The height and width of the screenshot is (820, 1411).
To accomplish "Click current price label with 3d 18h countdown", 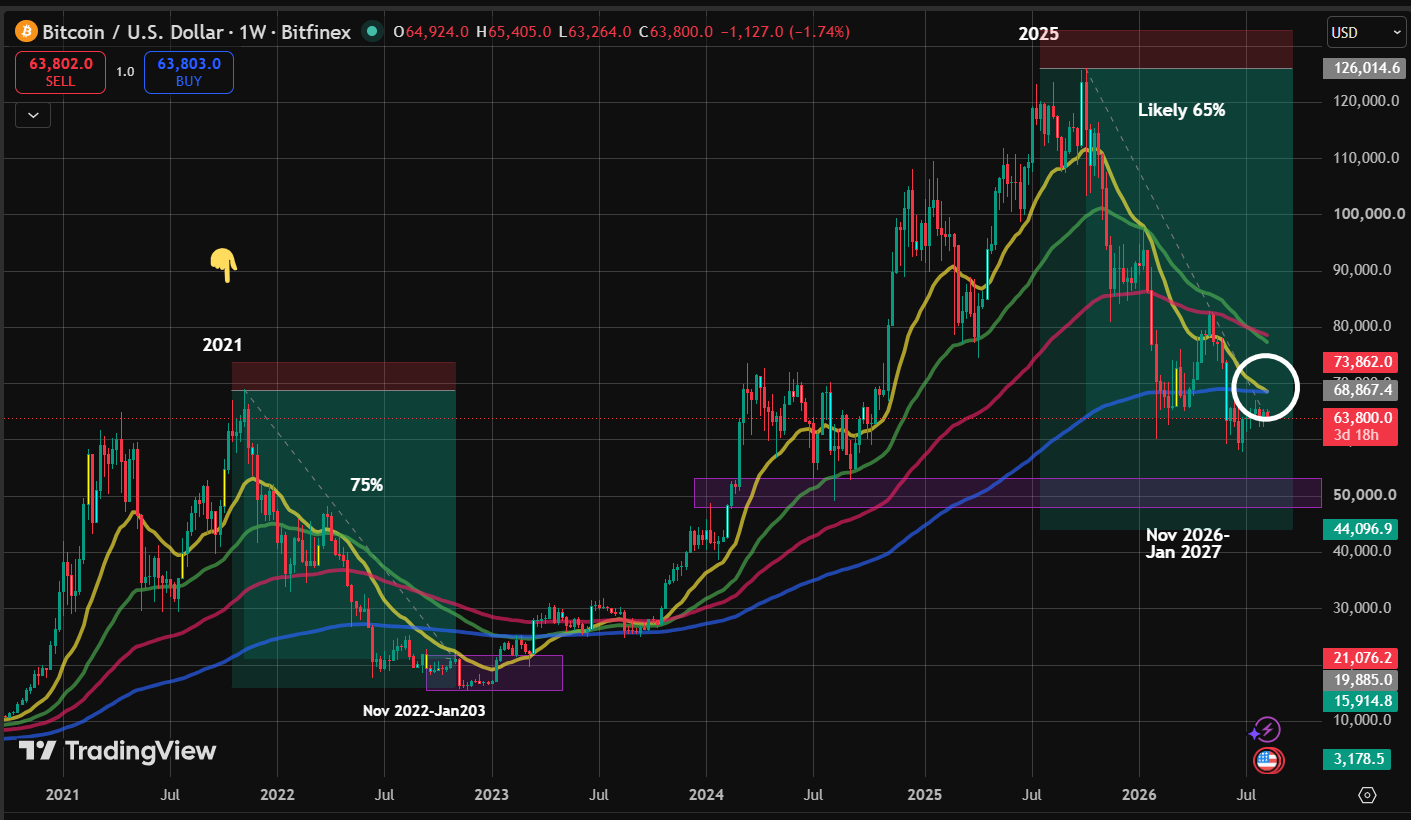I will (1361, 427).
